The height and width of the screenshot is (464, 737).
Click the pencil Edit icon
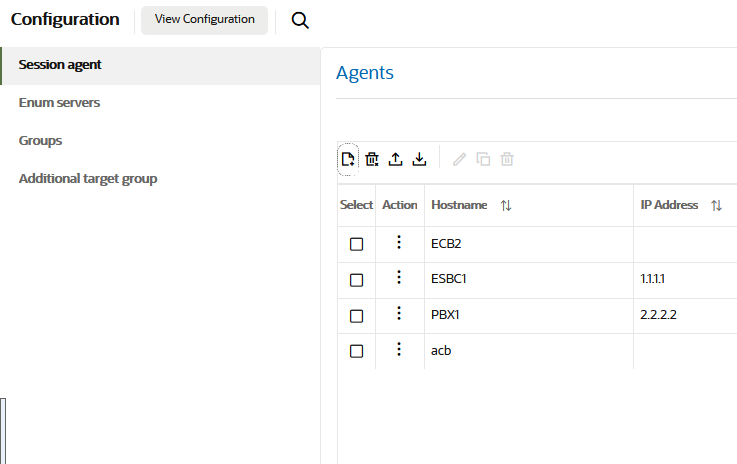click(459, 159)
